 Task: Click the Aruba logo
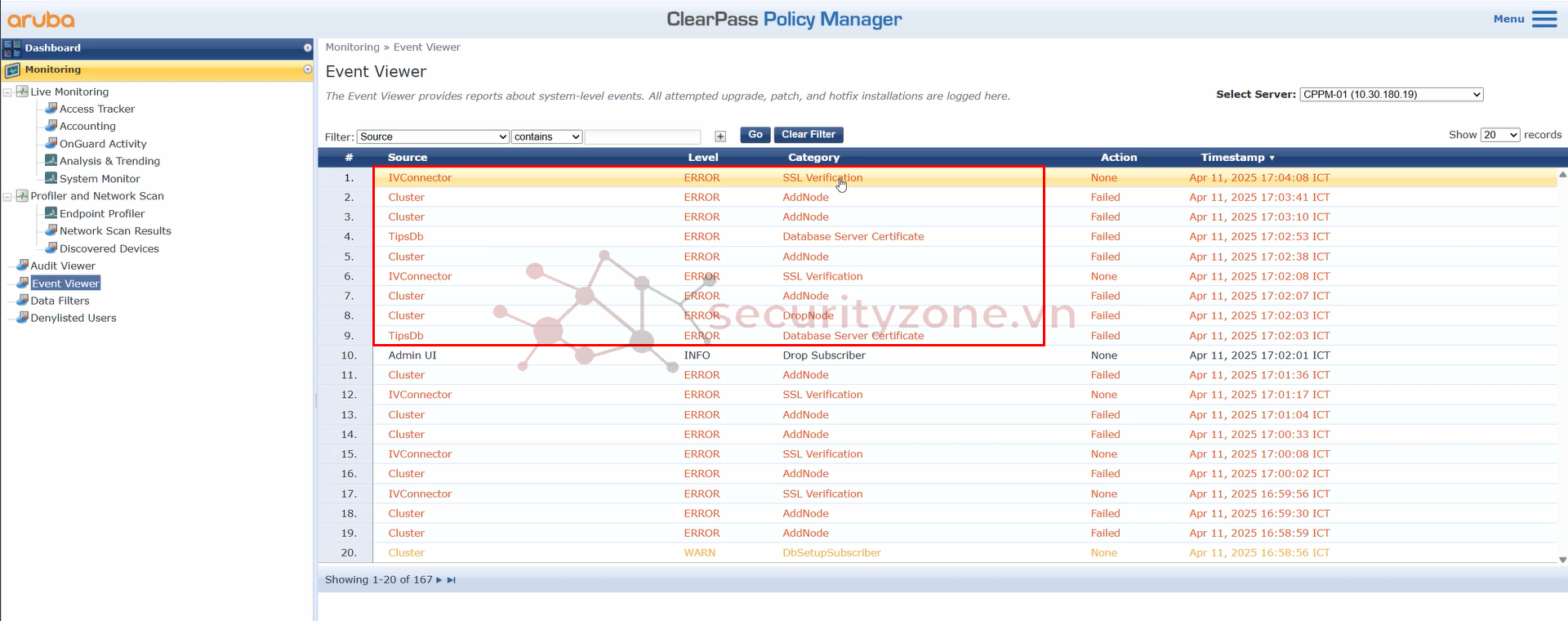(41, 20)
